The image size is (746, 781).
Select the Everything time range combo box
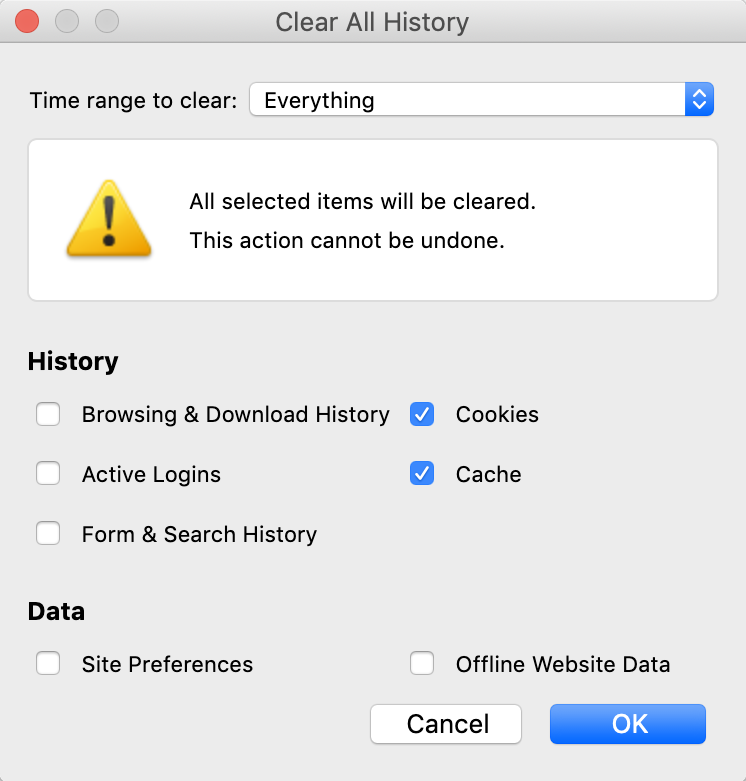coord(482,99)
